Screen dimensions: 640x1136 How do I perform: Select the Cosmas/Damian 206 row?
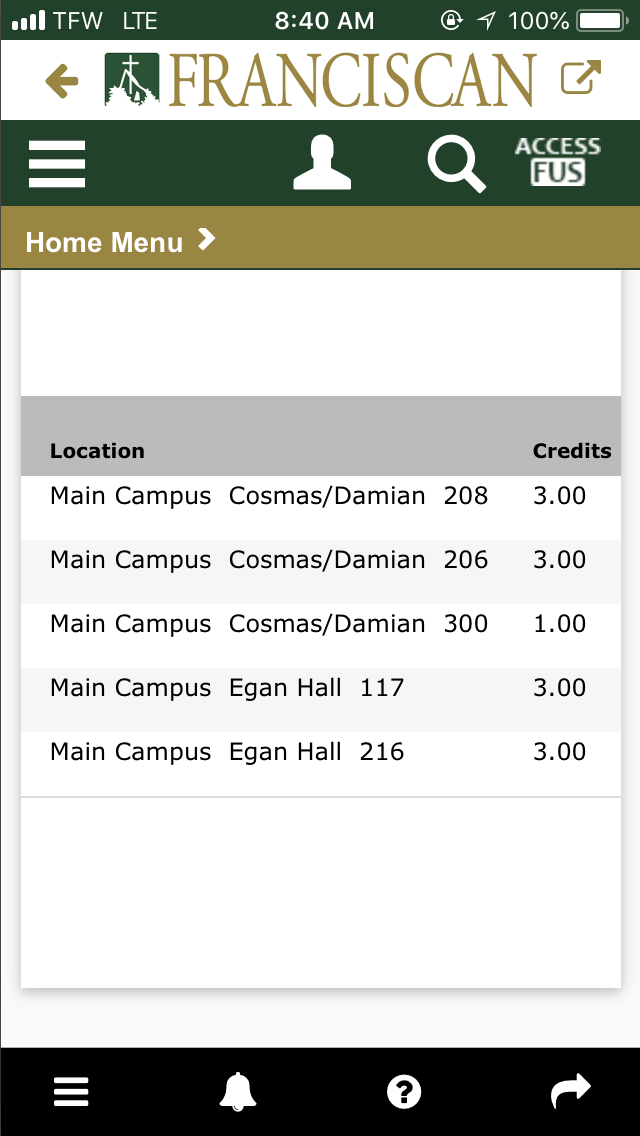(x=320, y=560)
